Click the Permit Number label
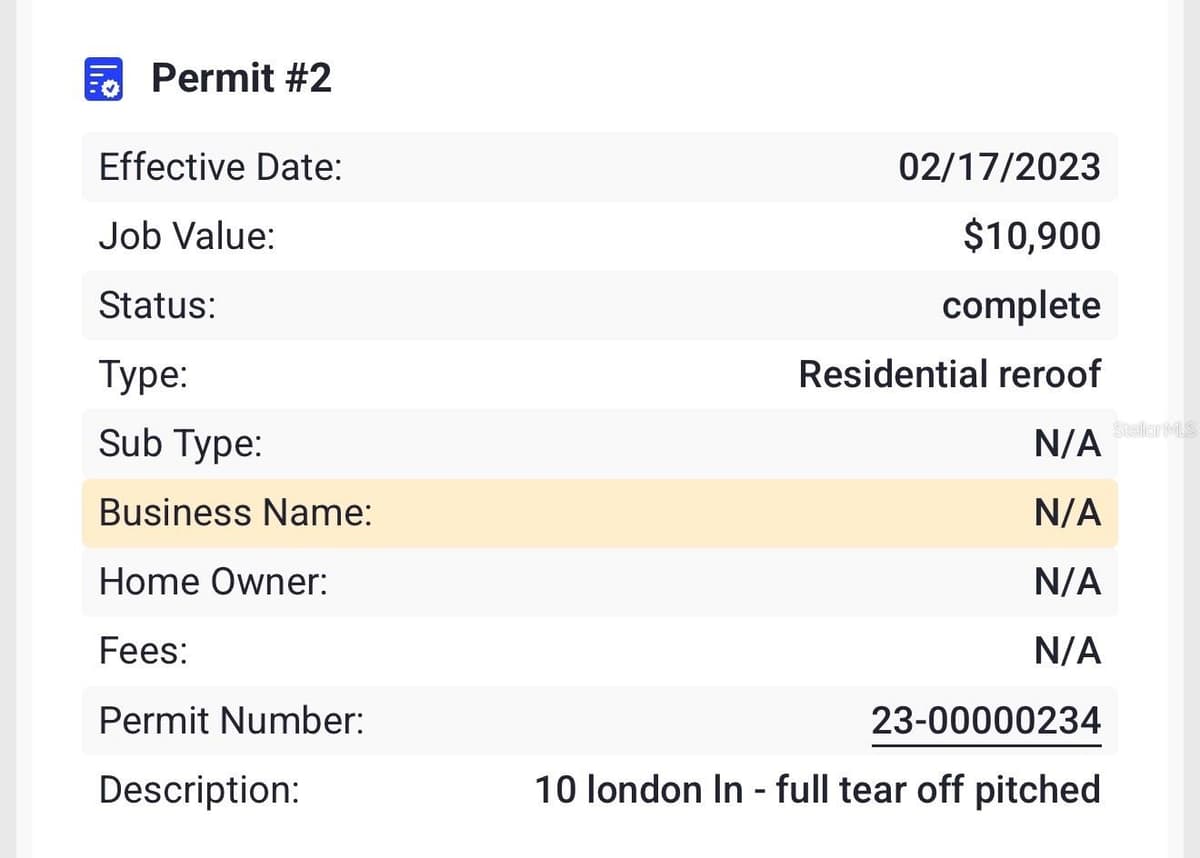The width and height of the screenshot is (1200, 858). click(x=231, y=720)
